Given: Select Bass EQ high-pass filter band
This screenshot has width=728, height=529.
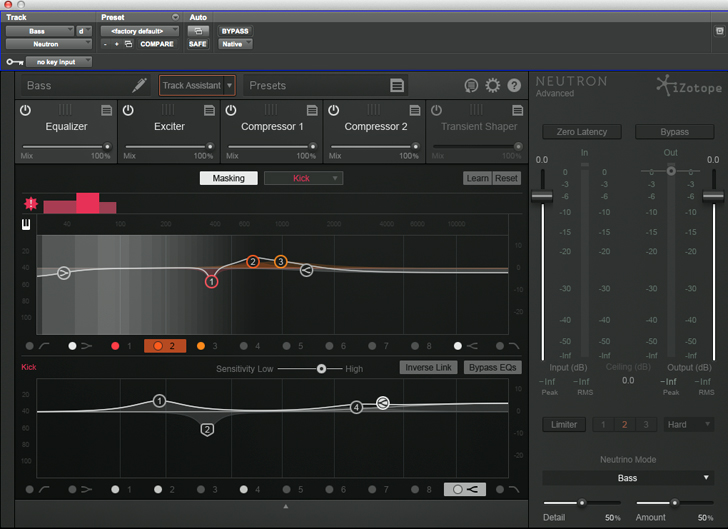Looking at the screenshot, I should [37, 346].
